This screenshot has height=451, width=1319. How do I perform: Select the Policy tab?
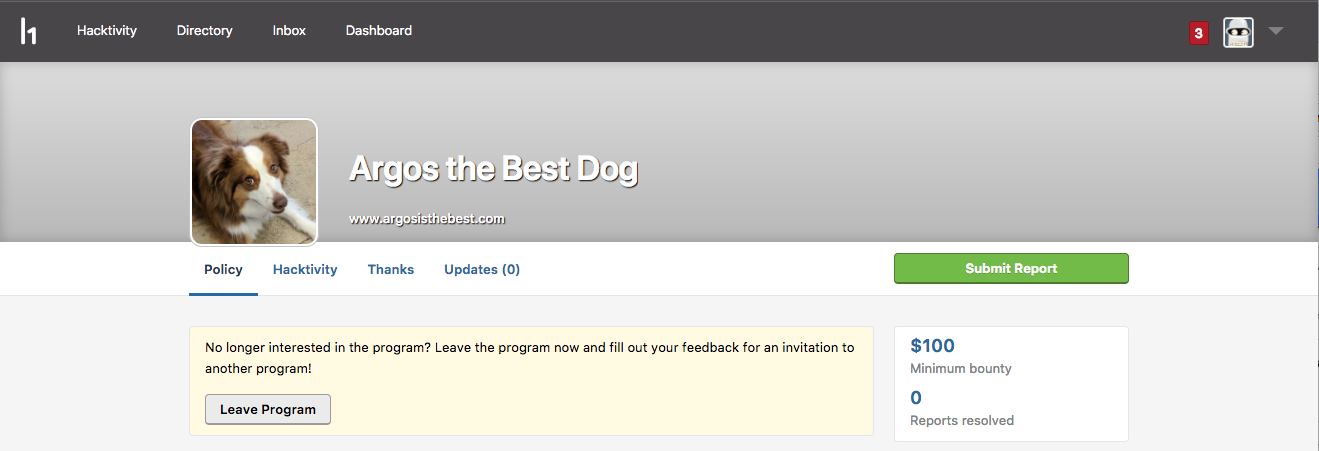[x=223, y=269]
